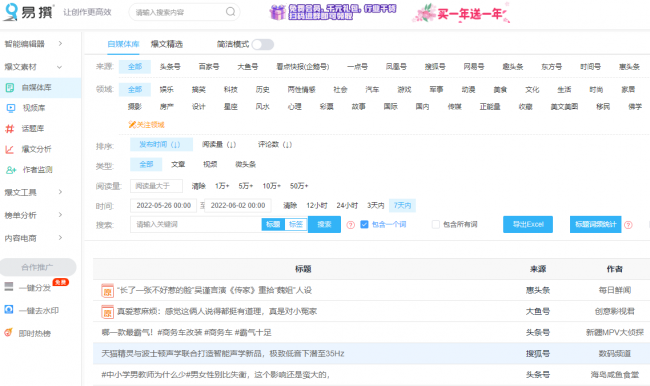This screenshot has height=386, width=650.
Task: Click author 海鸟咸鱼食堂
Action: (615, 375)
